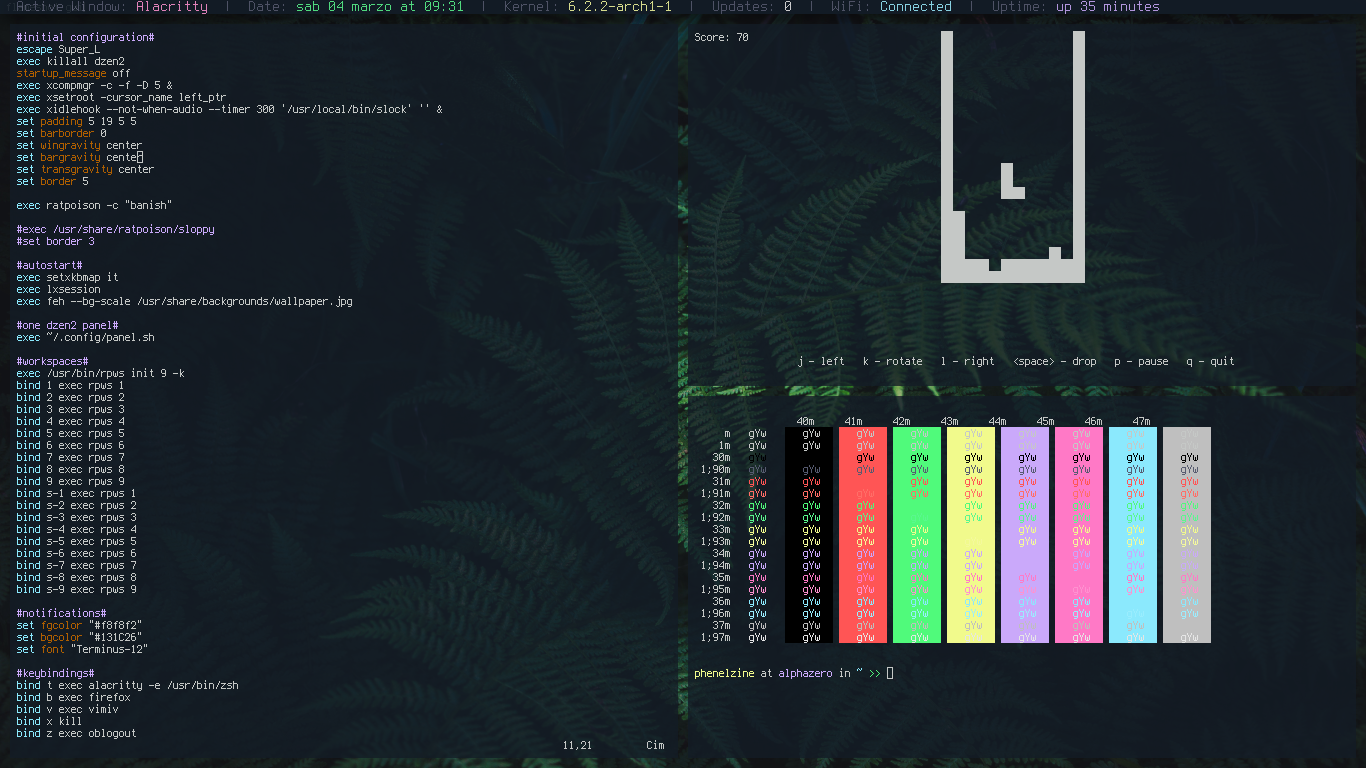1366x768 pixels.
Task: Click the WiFi Connected status
Action: 891,7
